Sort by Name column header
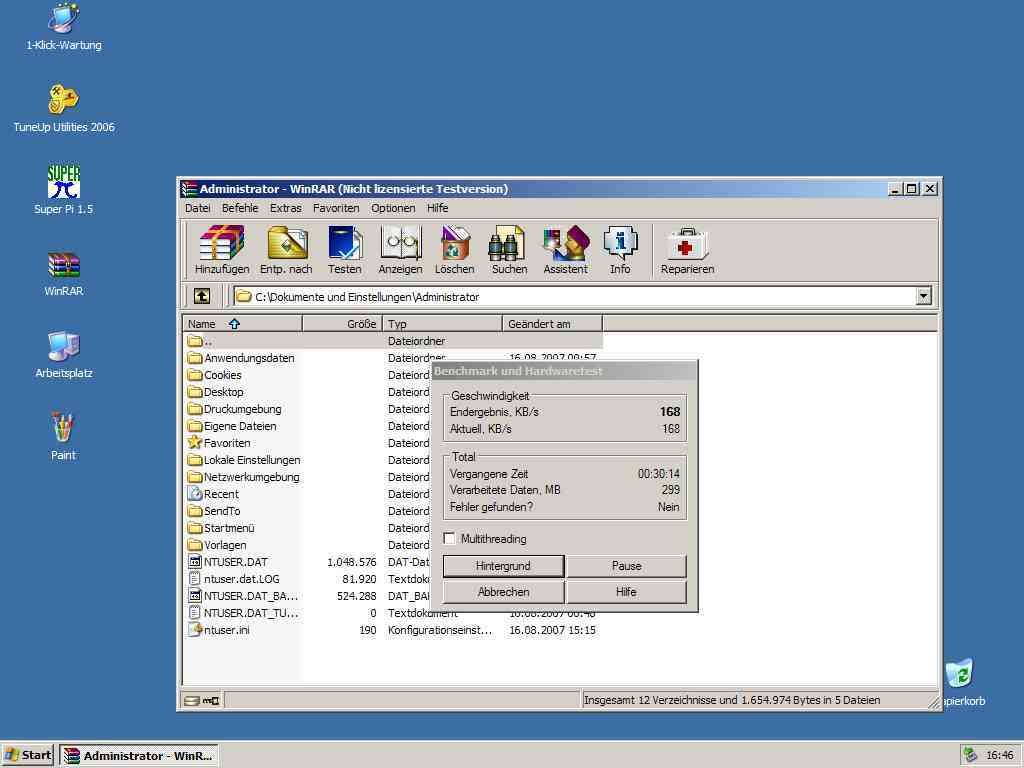1024x768 pixels. pyautogui.click(x=243, y=323)
